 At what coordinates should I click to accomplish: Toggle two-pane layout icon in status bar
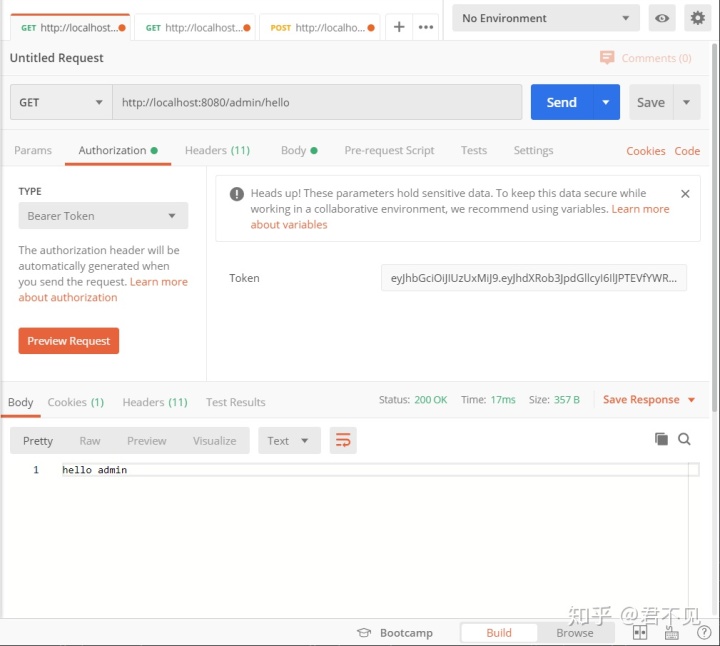pyautogui.click(x=640, y=633)
